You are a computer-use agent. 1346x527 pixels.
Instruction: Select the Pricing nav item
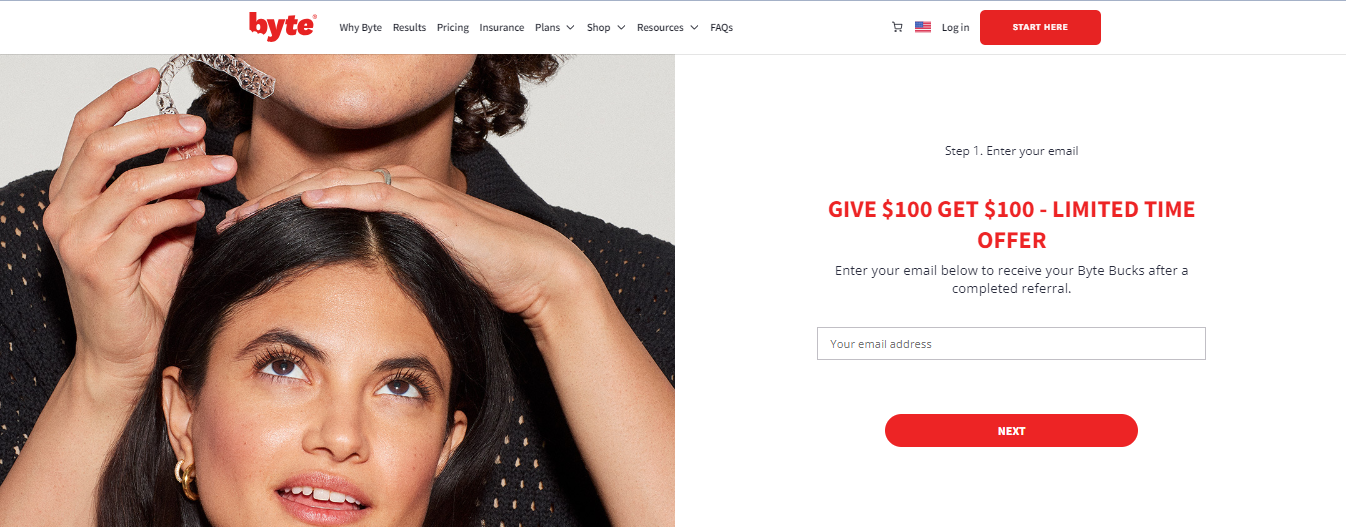click(453, 27)
